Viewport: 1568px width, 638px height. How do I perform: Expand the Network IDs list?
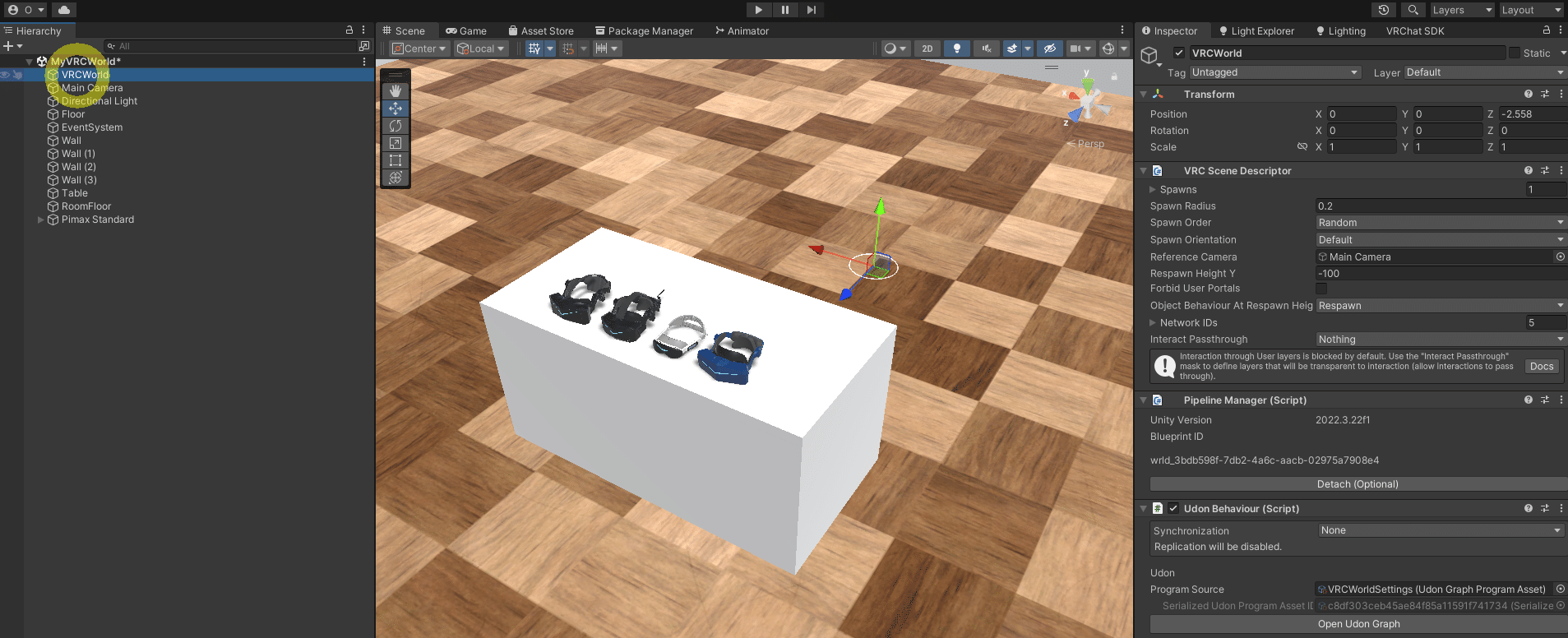pyautogui.click(x=1153, y=323)
